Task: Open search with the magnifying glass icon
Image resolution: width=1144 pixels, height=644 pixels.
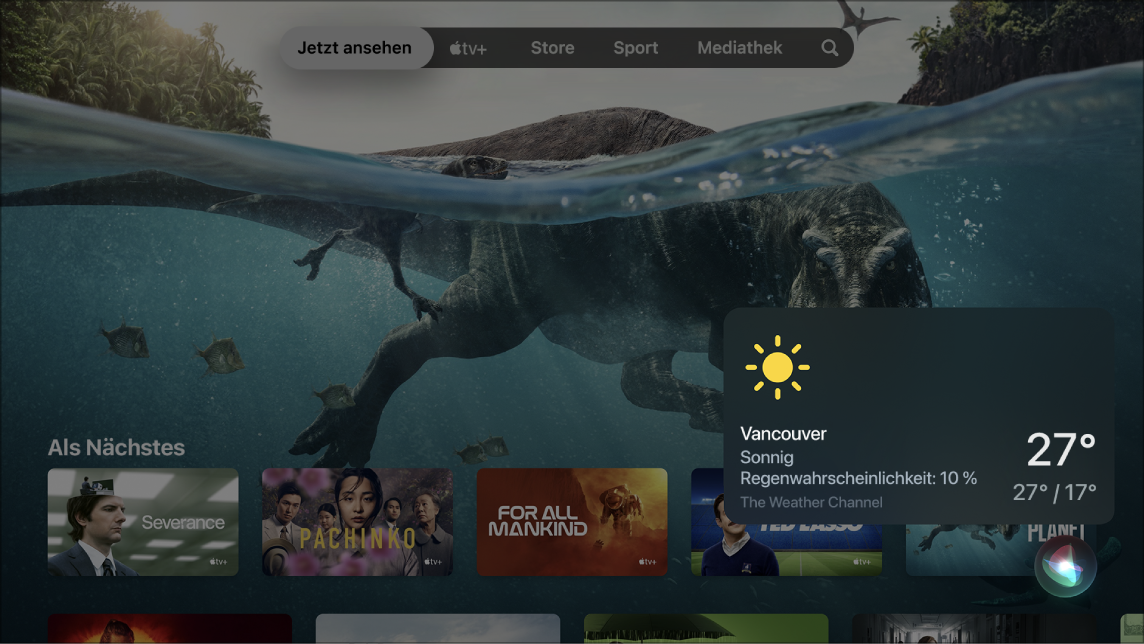Action: click(x=830, y=48)
